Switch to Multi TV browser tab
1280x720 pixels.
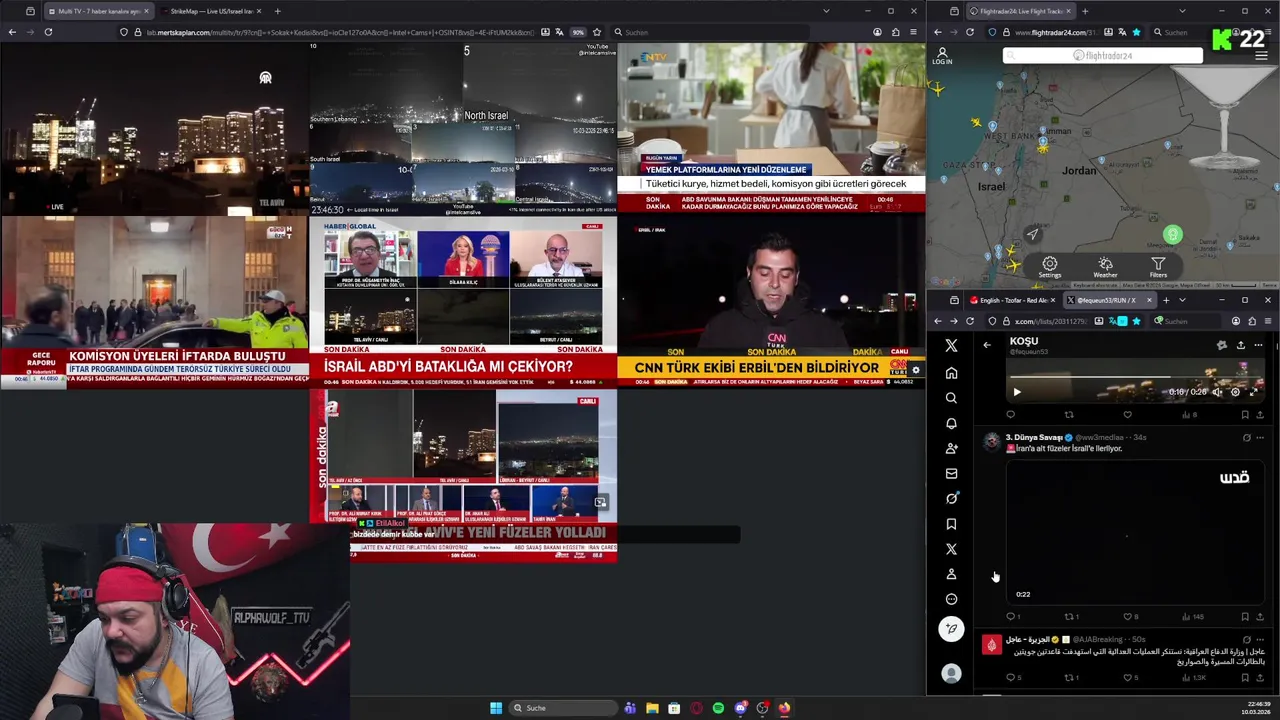[98, 11]
